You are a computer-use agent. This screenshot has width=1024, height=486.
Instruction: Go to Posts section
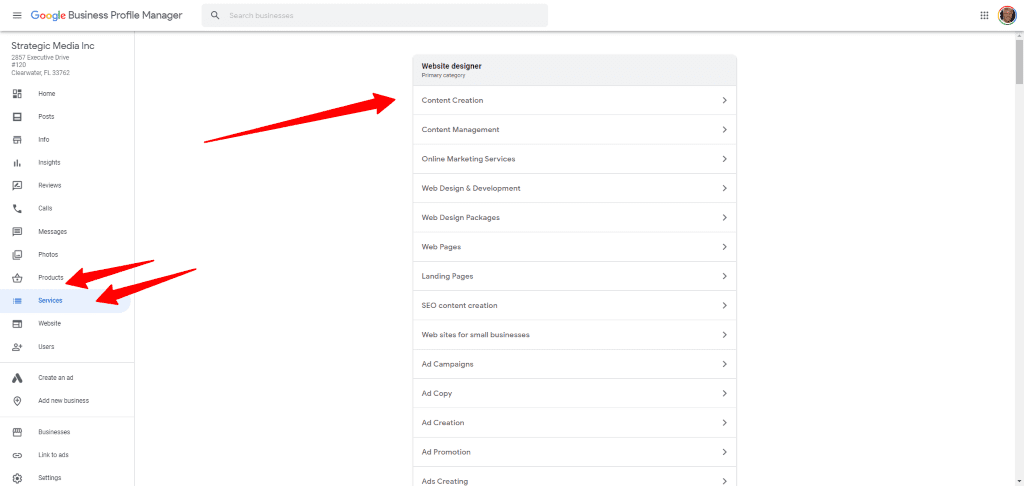[46, 117]
